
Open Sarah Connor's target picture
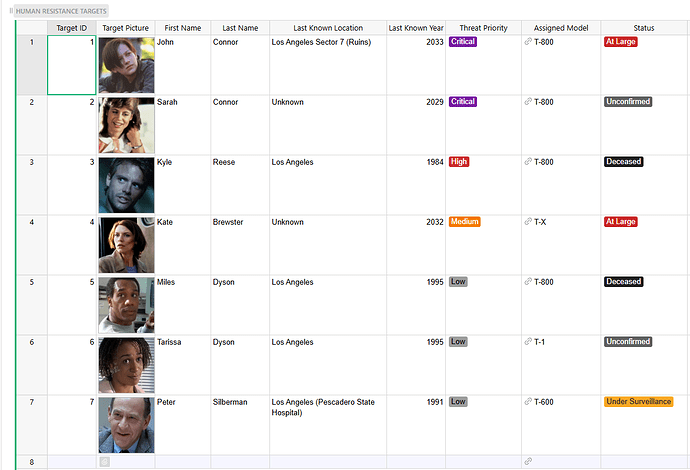point(126,125)
